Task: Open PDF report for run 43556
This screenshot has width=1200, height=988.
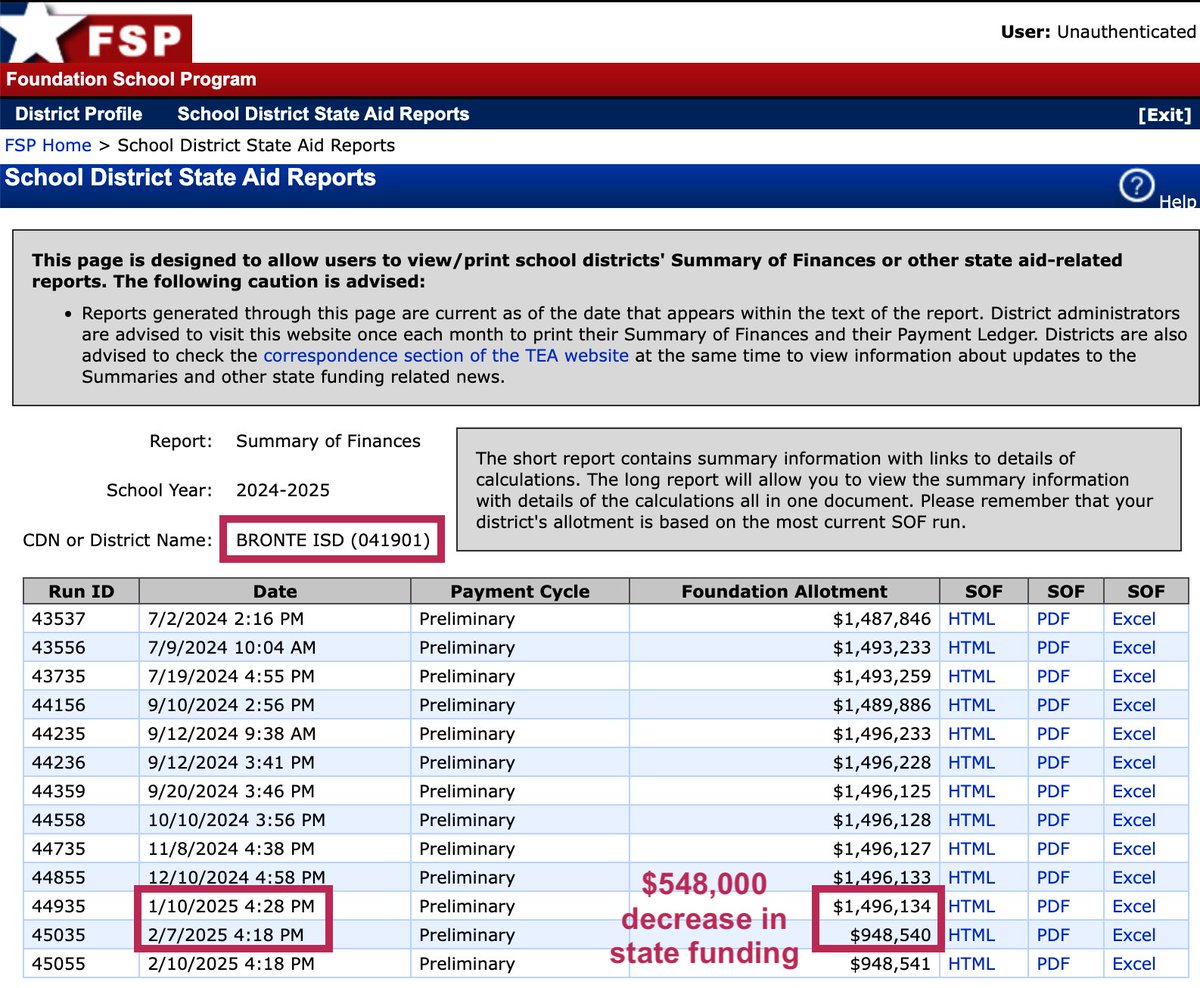Action: pos(1053,648)
